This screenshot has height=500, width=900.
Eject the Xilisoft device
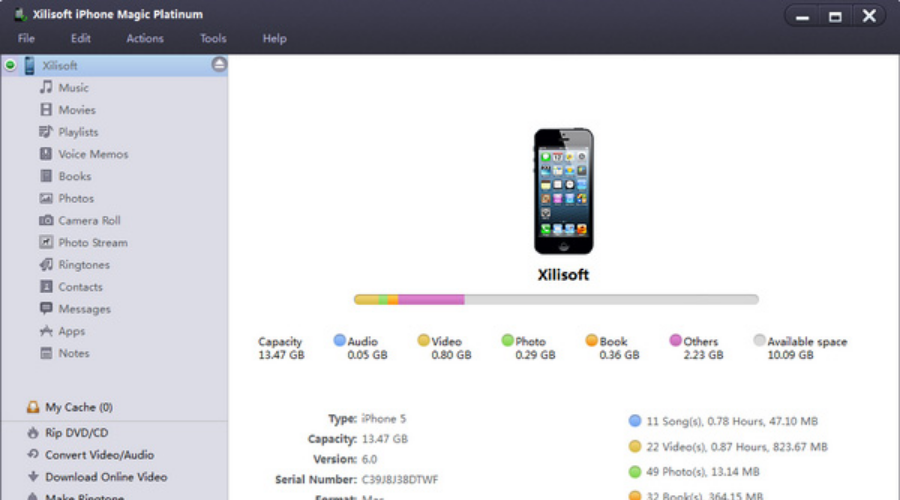(219, 64)
